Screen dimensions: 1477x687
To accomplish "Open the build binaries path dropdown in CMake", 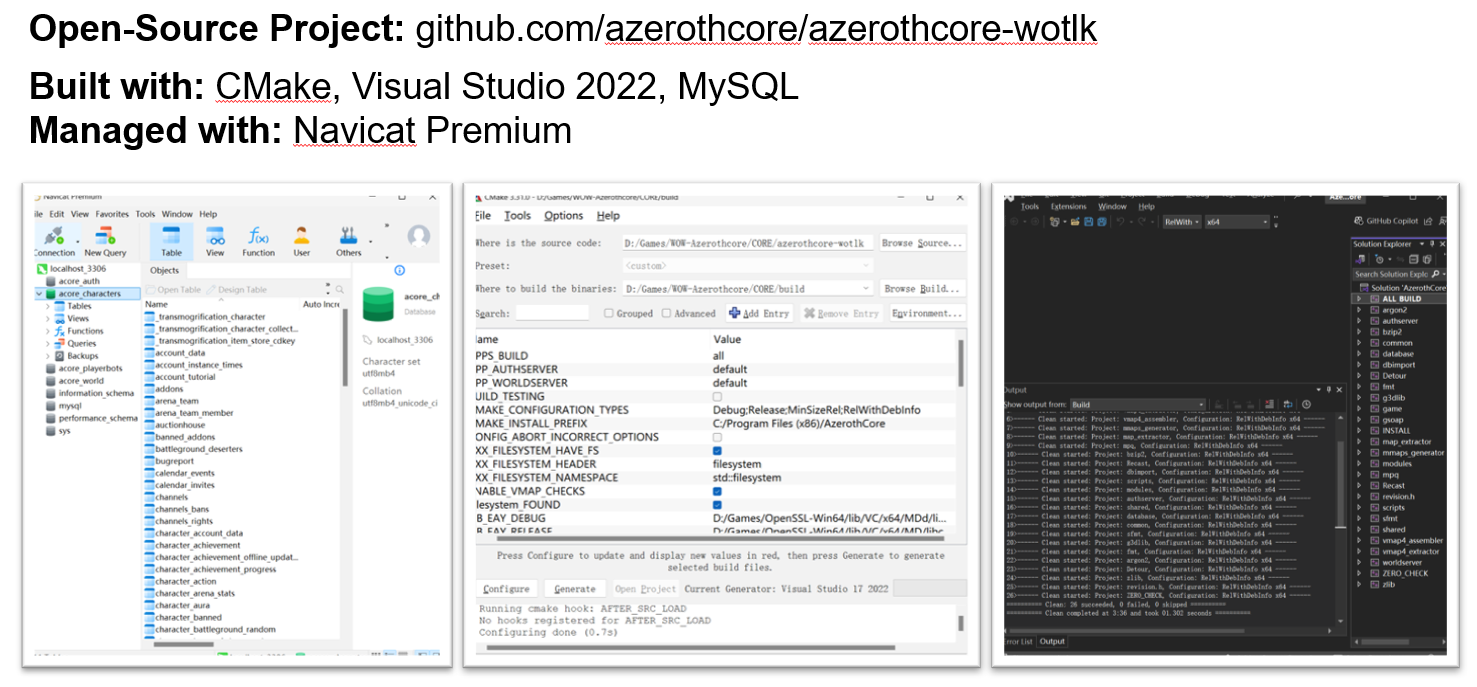I will point(748,288).
